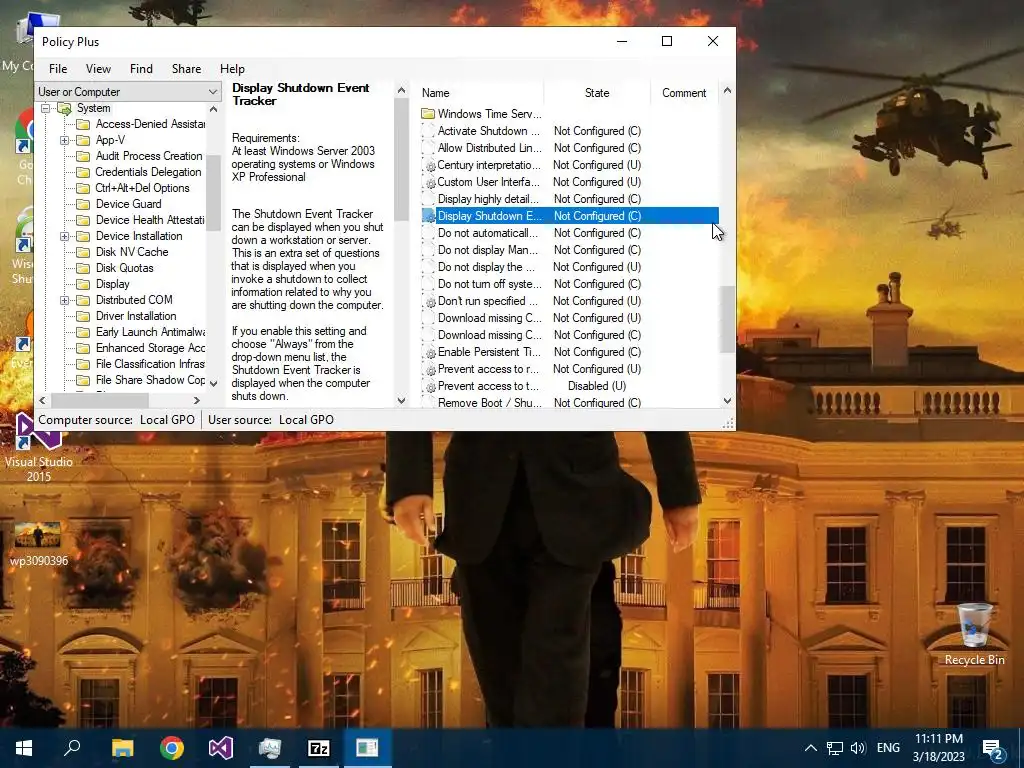The height and width of the screenshot is (768, 1024).
Task: Select Remove Boot / Shutdown policy row
Action: coord(569,402)
